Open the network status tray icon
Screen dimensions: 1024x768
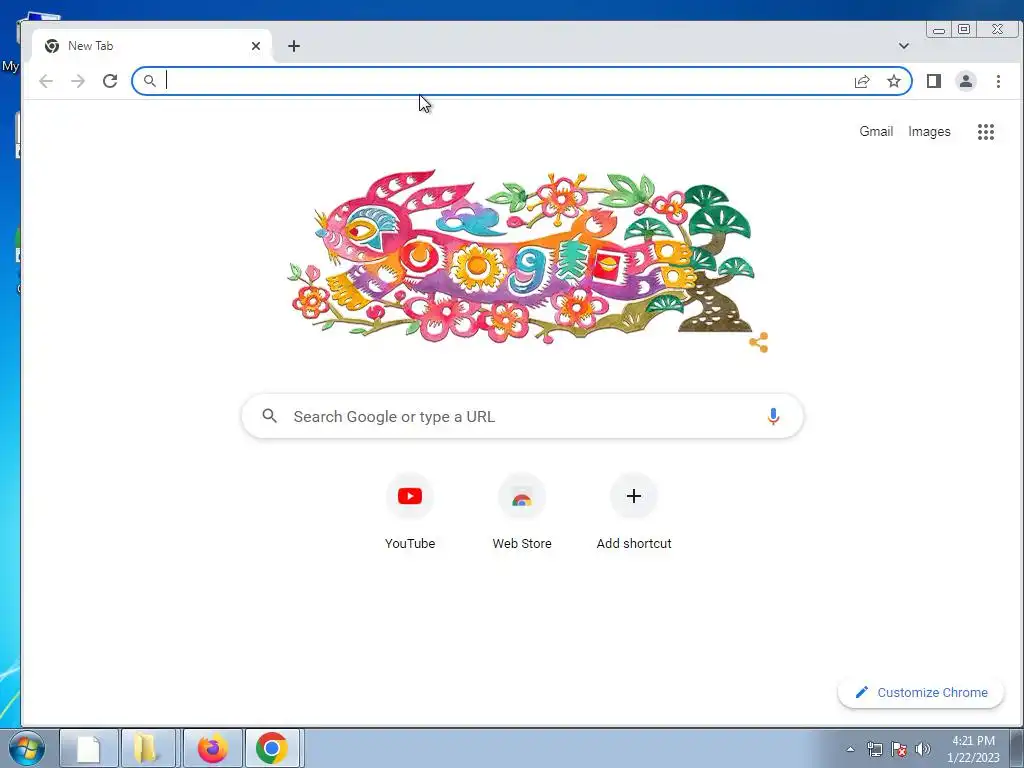tap(874, 749)
